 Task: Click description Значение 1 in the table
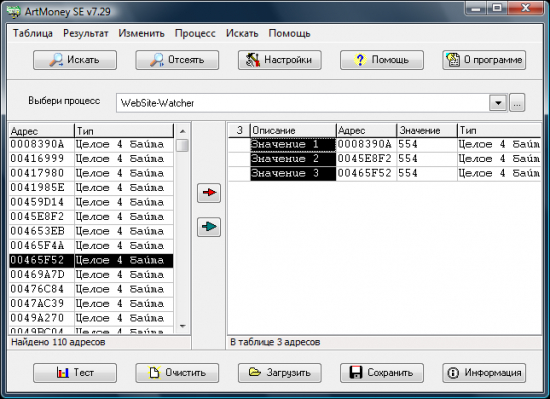[293, 144]
